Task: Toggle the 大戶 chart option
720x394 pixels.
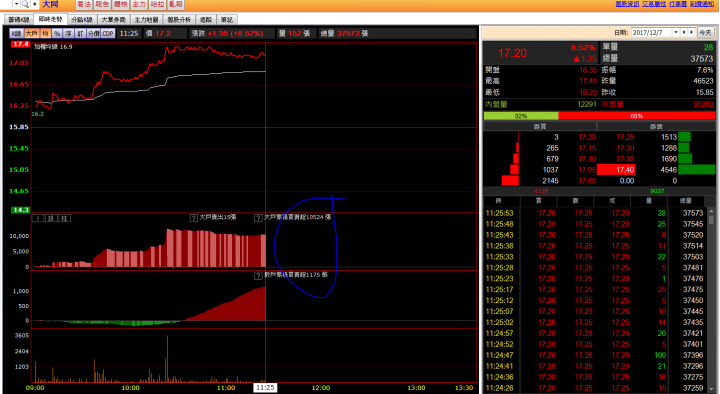Action: point(31,34)
